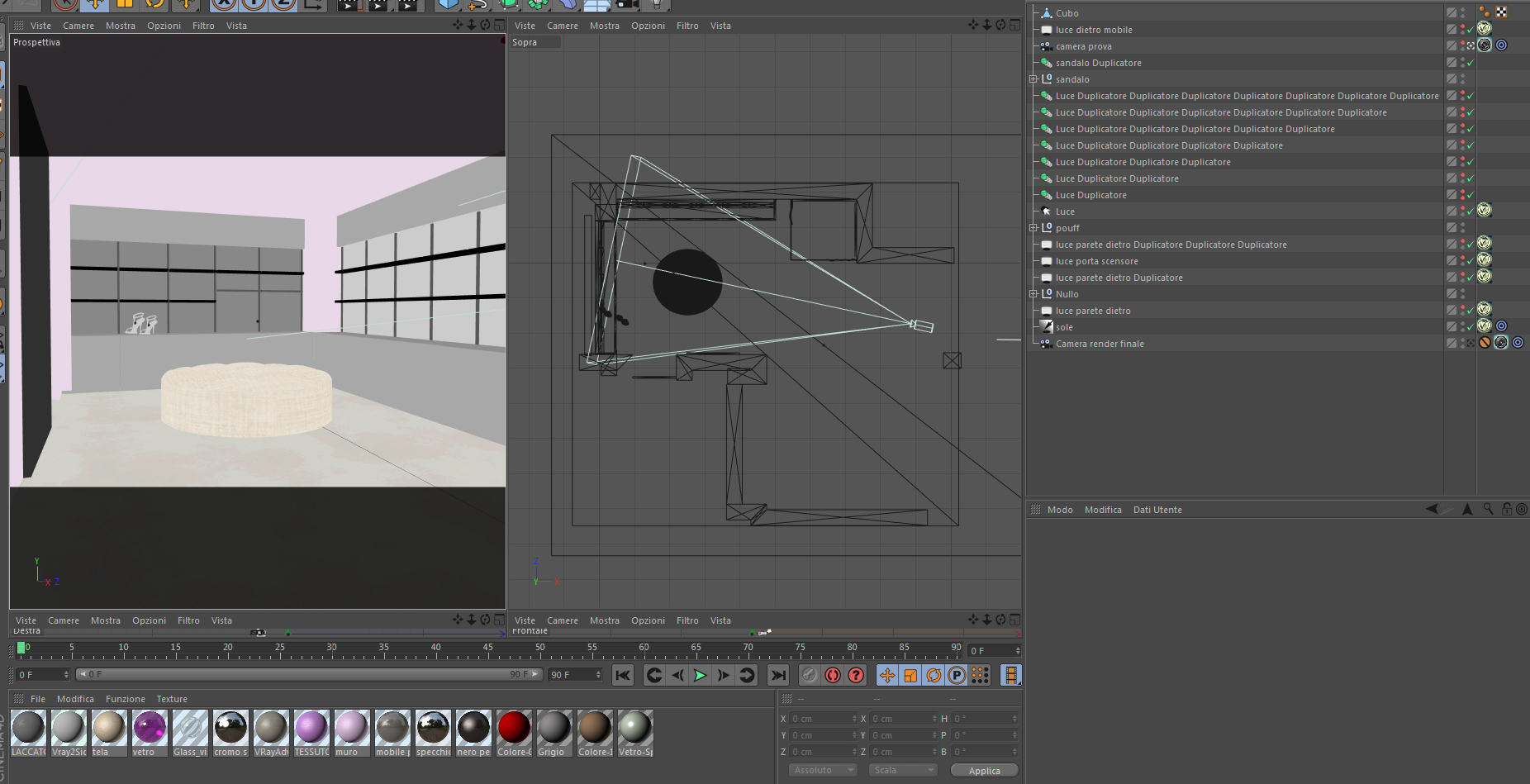Toggle the Parameter (P) keyframe recording icon
The image size is (1530, 784).
coord(957,676)
